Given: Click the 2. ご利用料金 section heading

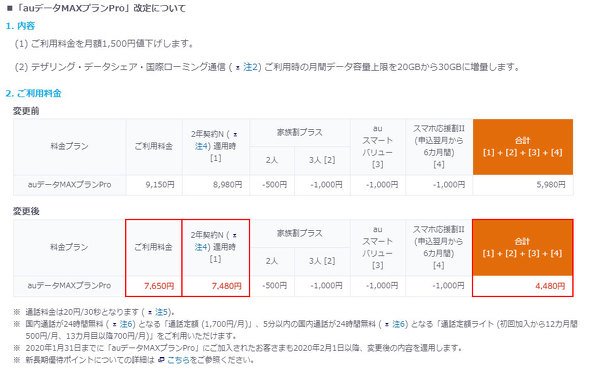Looking at the screenshot, I should pos(33,93).
